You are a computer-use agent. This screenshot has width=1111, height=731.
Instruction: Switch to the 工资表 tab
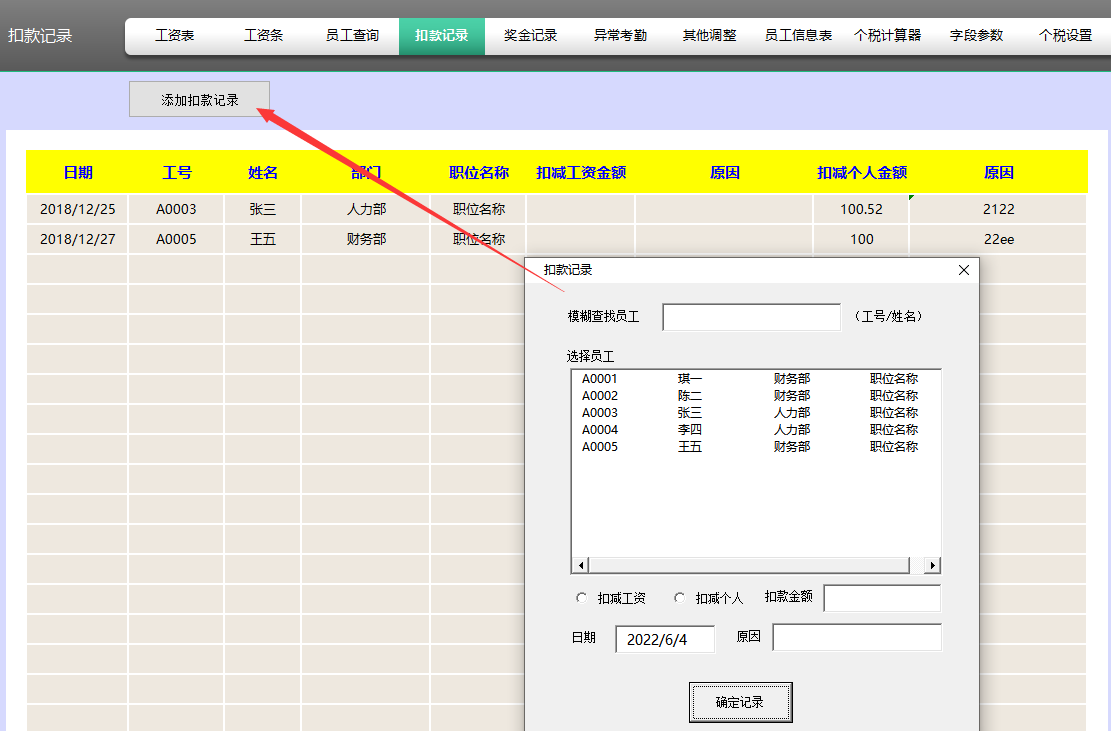point(175,34)
